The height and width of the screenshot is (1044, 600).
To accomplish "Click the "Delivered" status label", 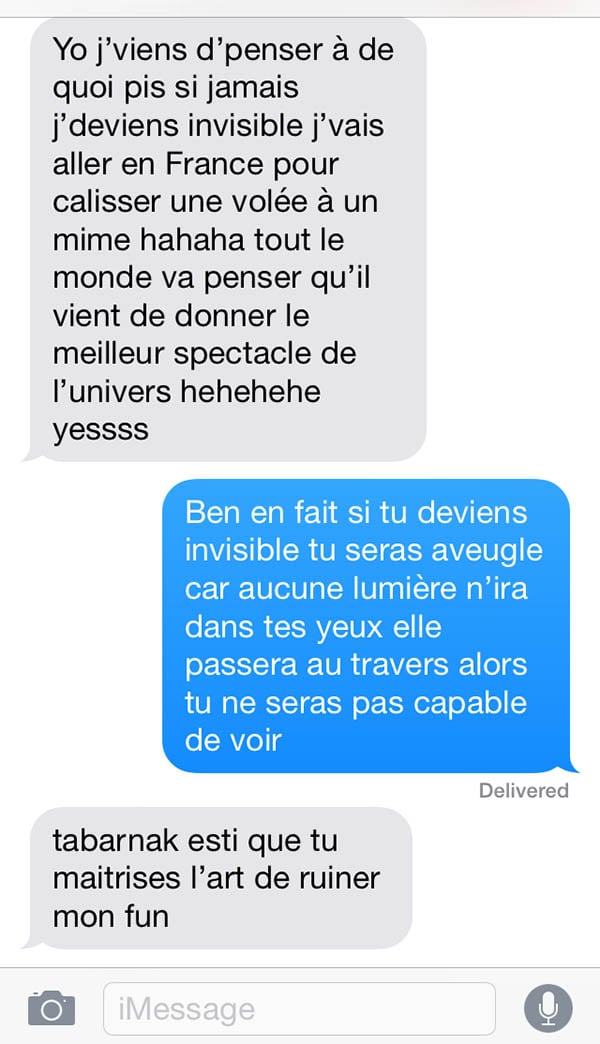I will (523, 790).
